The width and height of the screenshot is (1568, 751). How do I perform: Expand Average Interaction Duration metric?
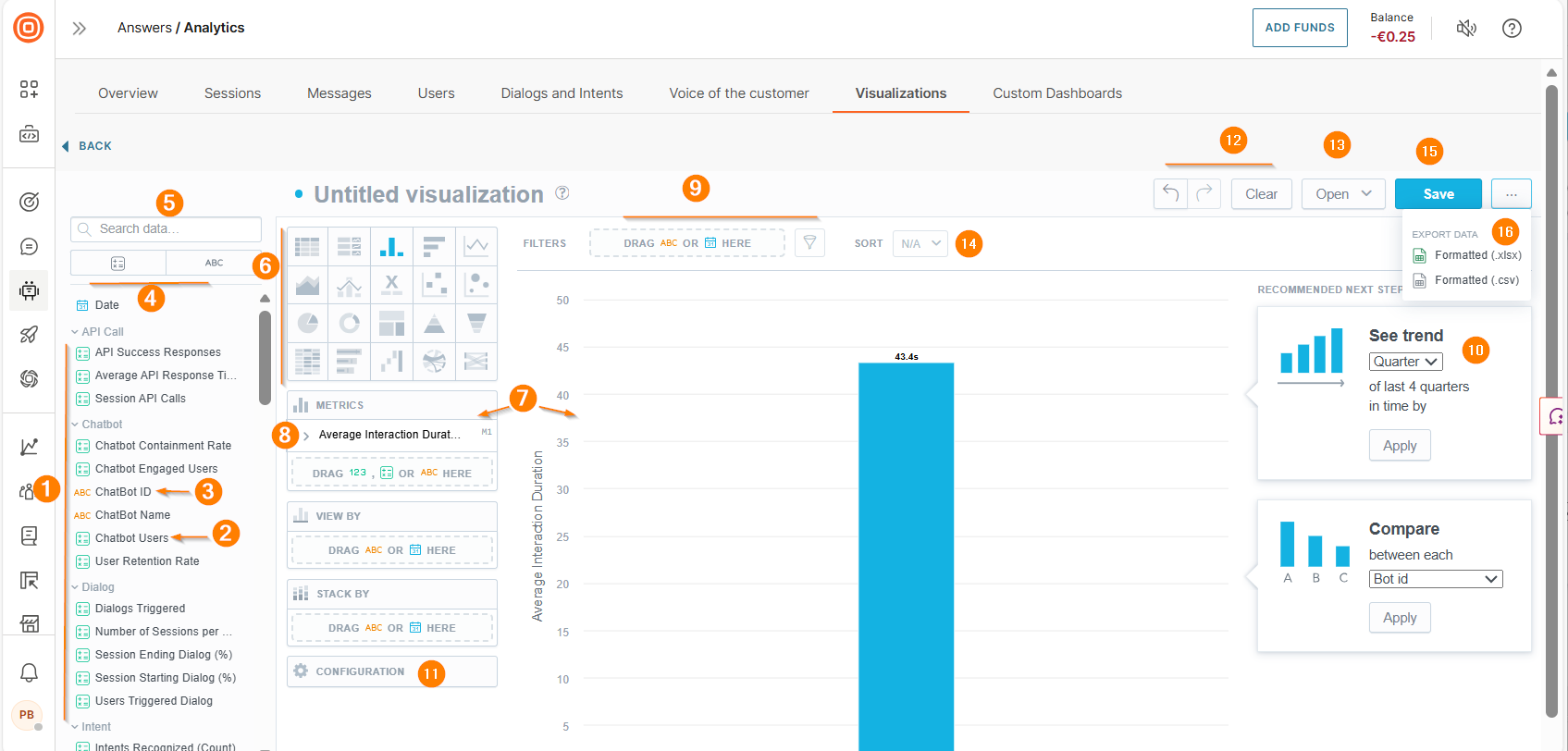(x=306, y=435)
